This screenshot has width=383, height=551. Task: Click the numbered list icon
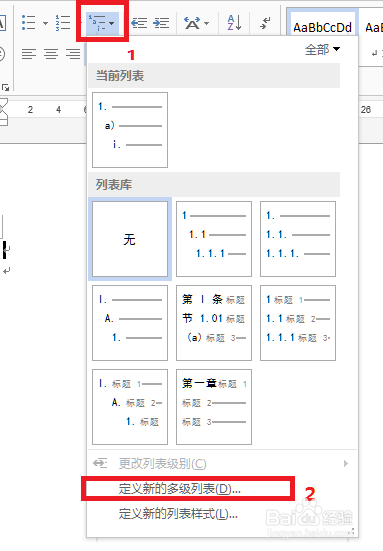coord(63,23)
